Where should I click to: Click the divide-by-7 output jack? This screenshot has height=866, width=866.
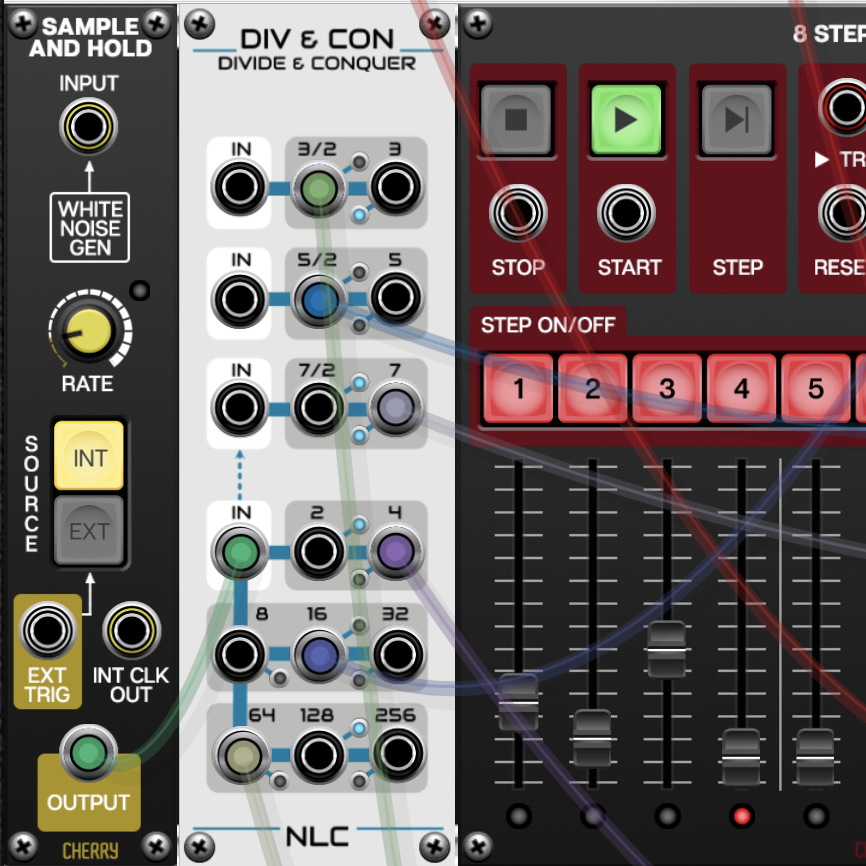click(x=395, y=408)
